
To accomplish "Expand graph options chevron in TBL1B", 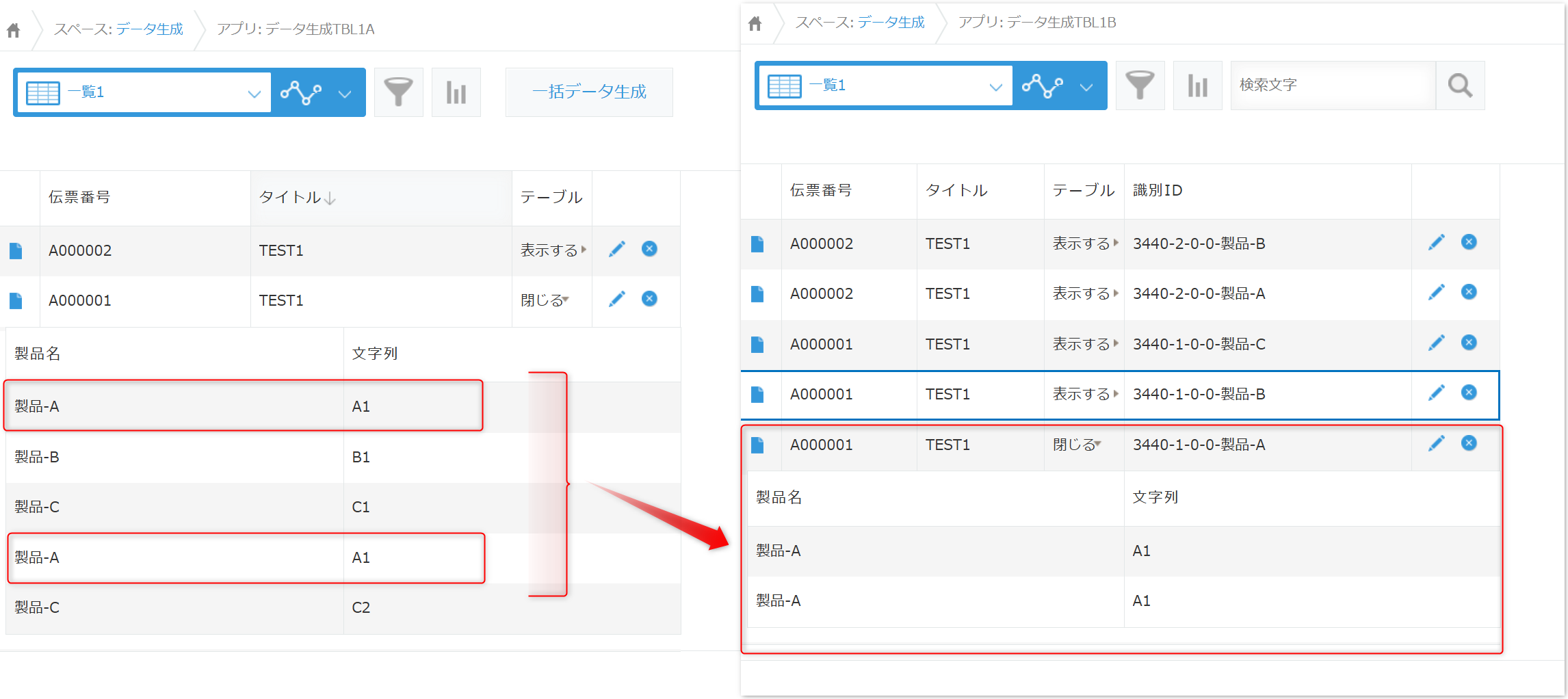I will [x=1086, y=87].
